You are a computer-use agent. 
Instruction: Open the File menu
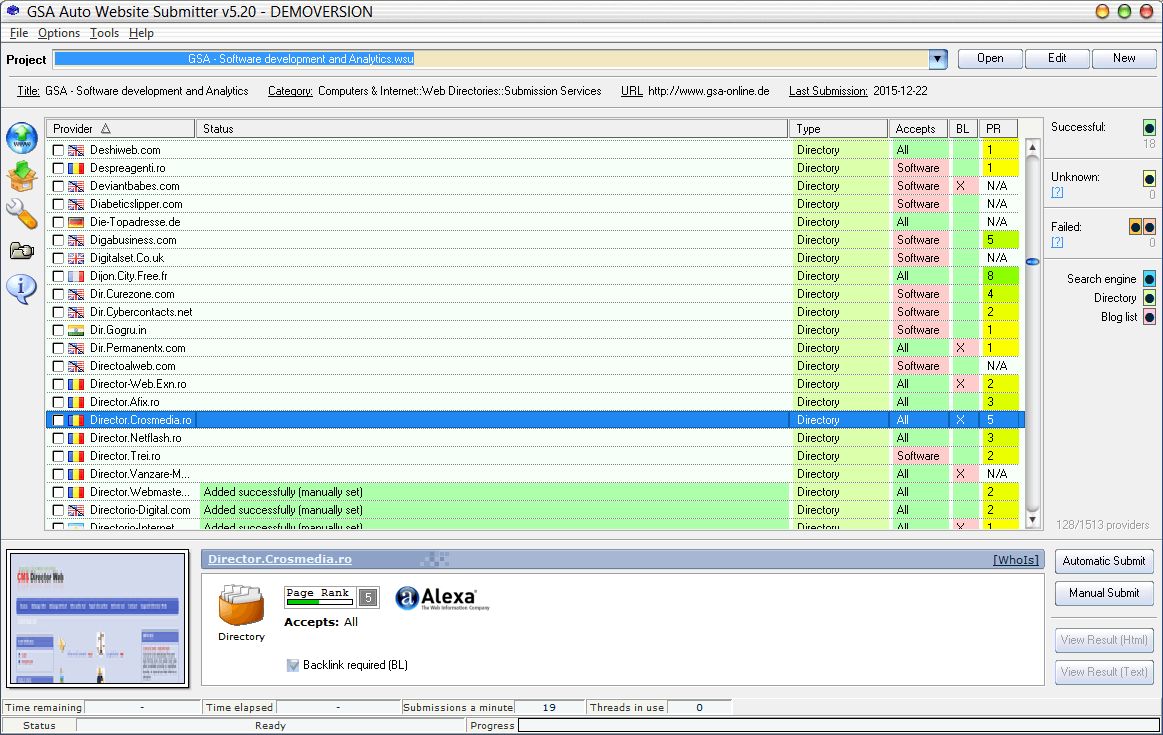coord(19,33)
